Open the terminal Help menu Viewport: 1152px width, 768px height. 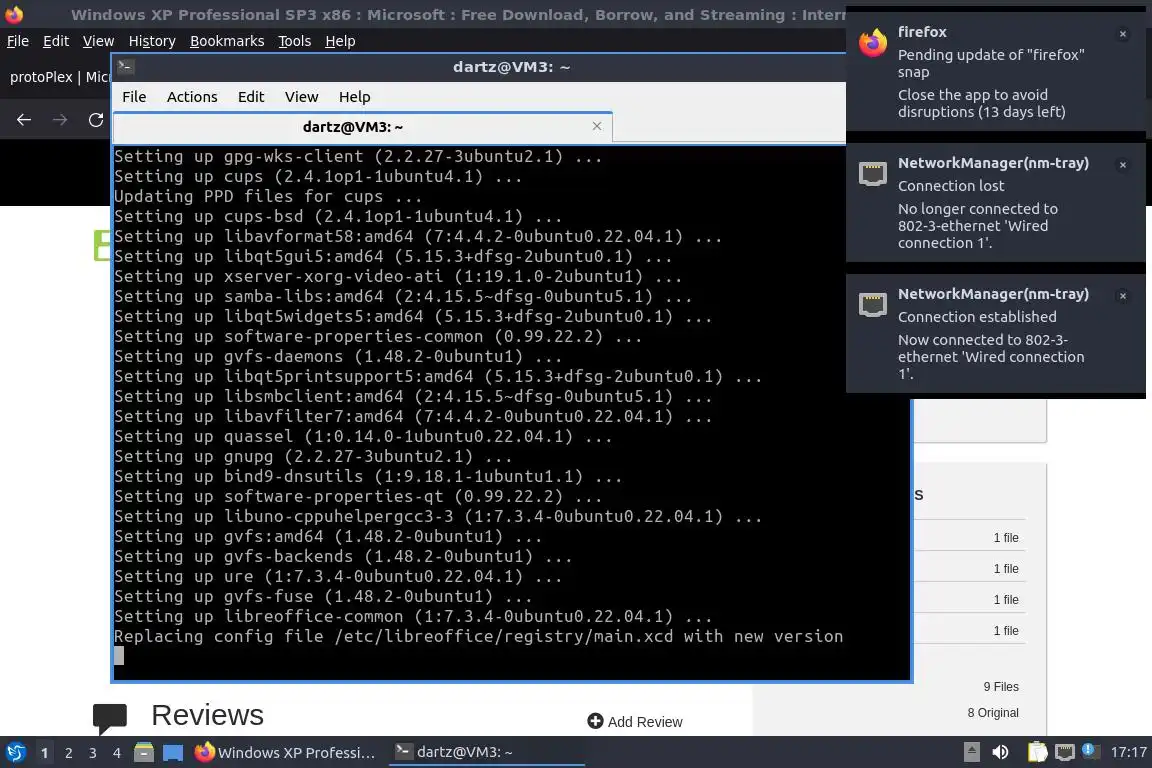[354, 97]
